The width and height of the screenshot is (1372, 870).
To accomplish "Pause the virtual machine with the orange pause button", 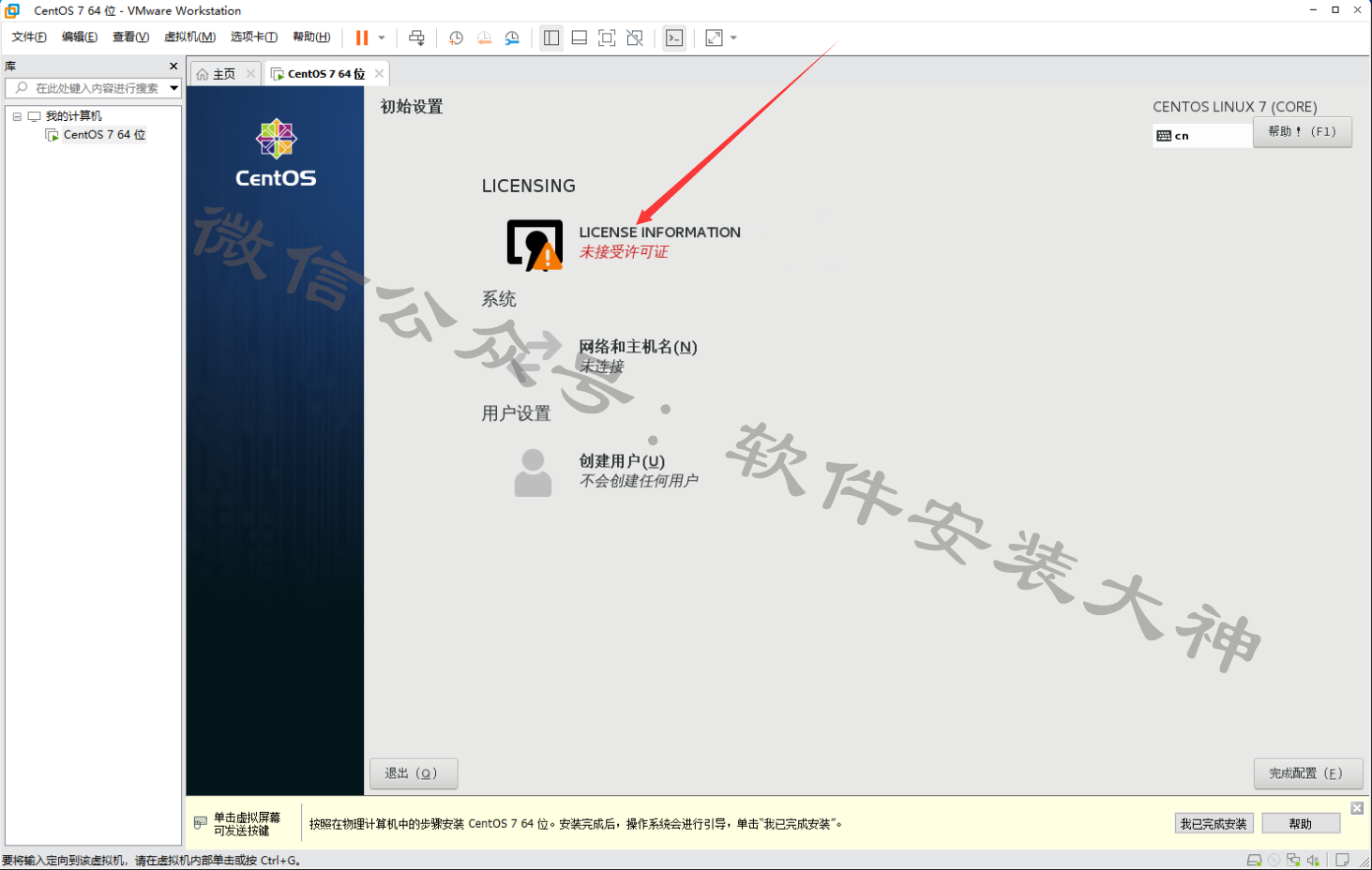I will click(x=362, y=37).
